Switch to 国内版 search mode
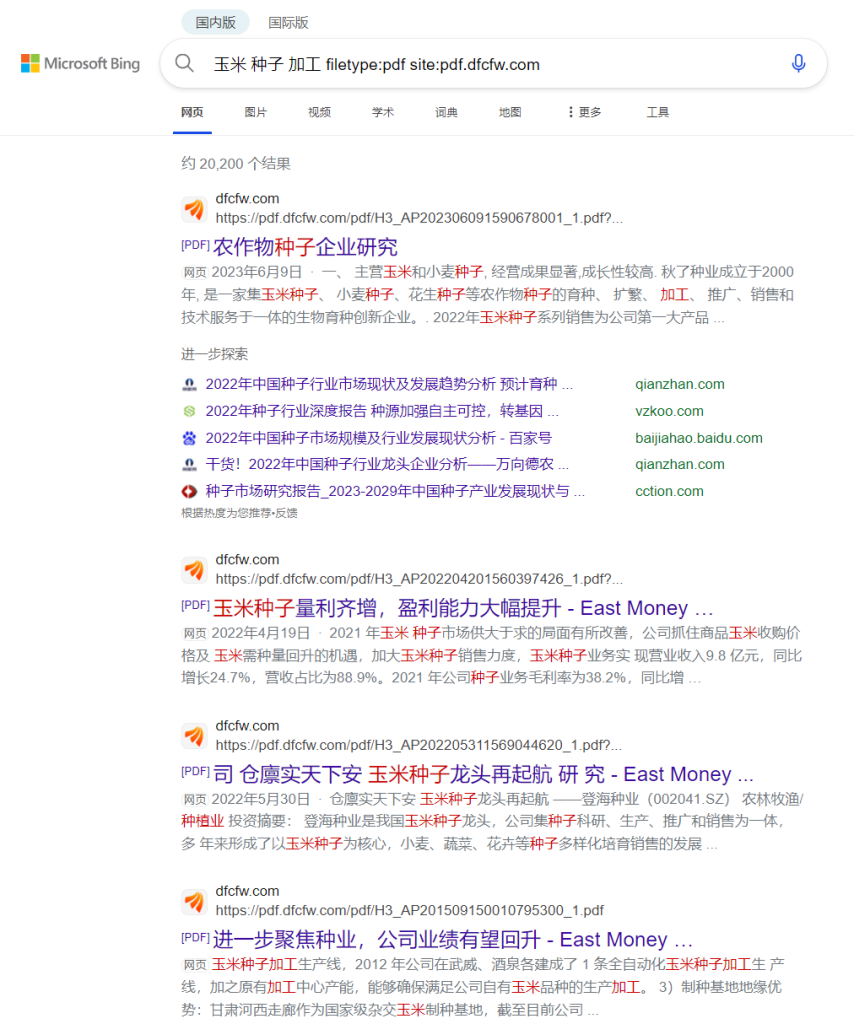This screenshot has height=1024, width=854. click(215, 22)
